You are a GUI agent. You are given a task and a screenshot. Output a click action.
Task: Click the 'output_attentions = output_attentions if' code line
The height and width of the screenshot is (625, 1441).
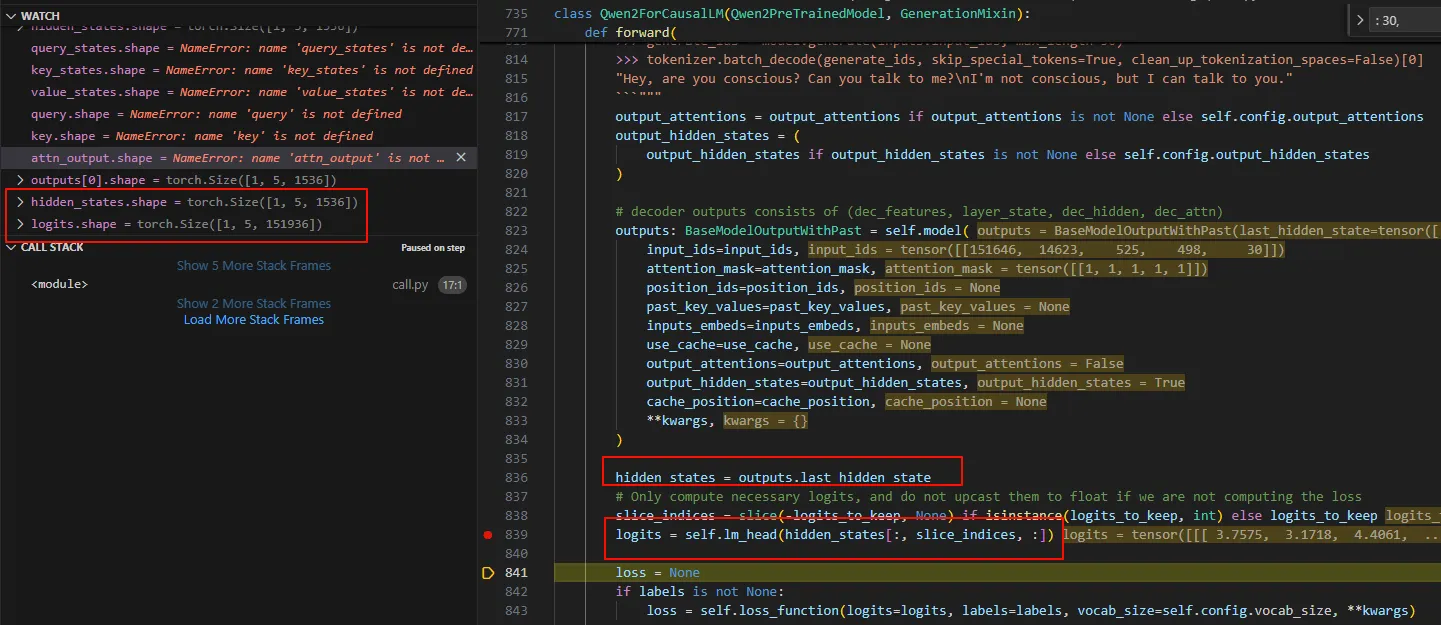[1019, 117]
